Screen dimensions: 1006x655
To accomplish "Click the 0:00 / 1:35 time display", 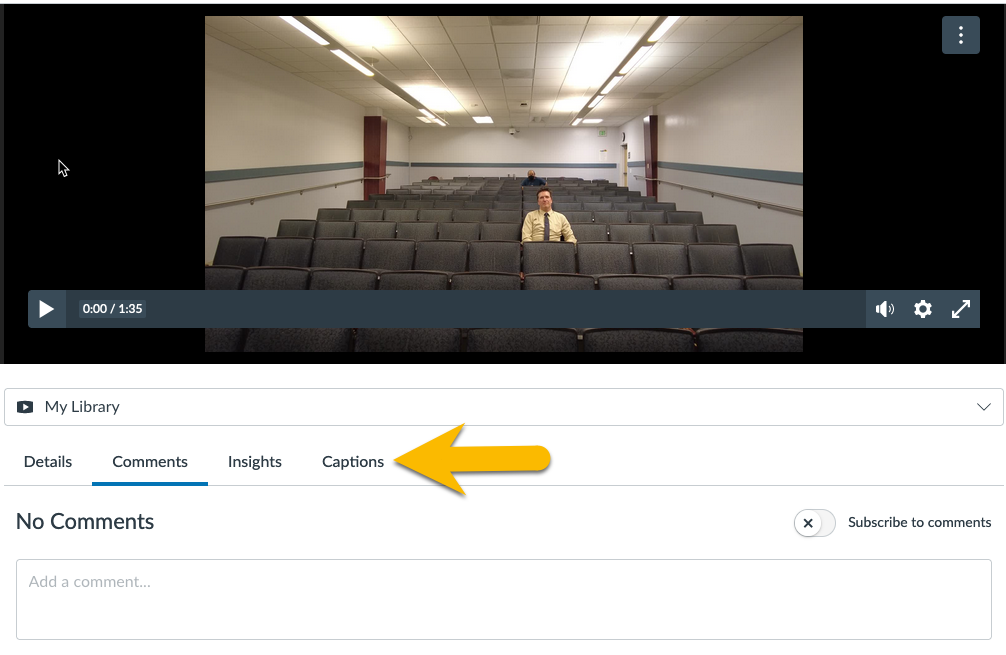I will [x=112, y=309].
